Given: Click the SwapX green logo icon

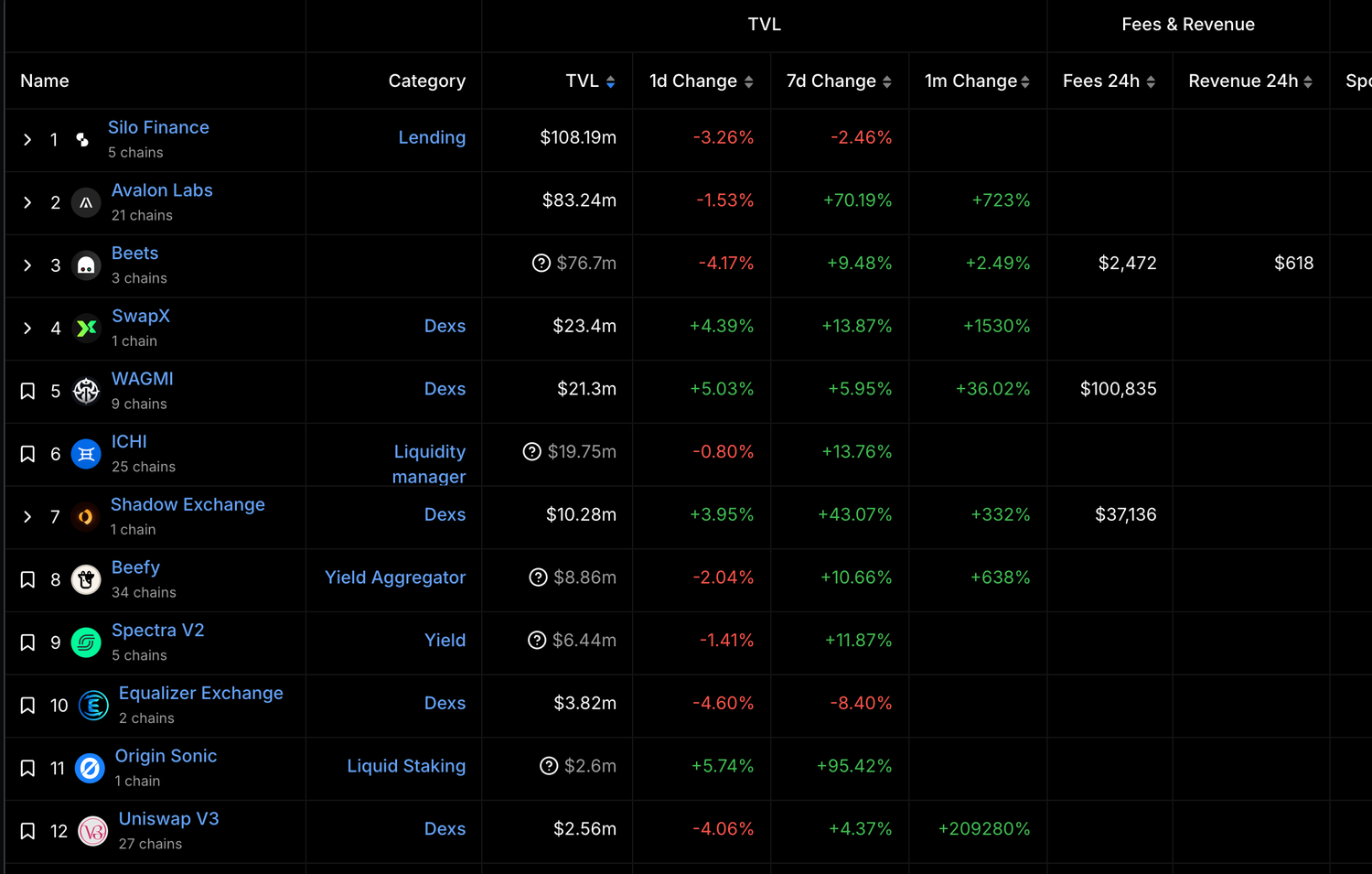Looking at the screenshot, I should pos(86,329).
